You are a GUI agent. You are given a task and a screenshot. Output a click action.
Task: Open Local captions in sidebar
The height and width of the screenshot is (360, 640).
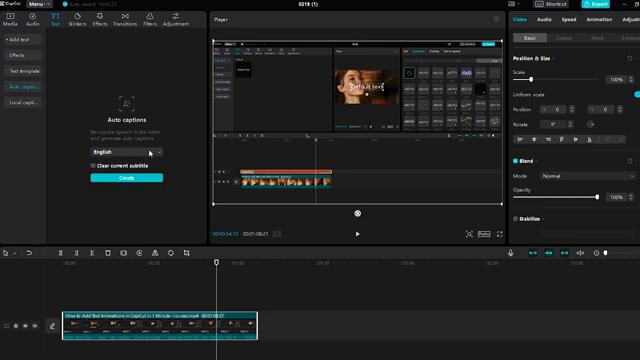point(23,102)
